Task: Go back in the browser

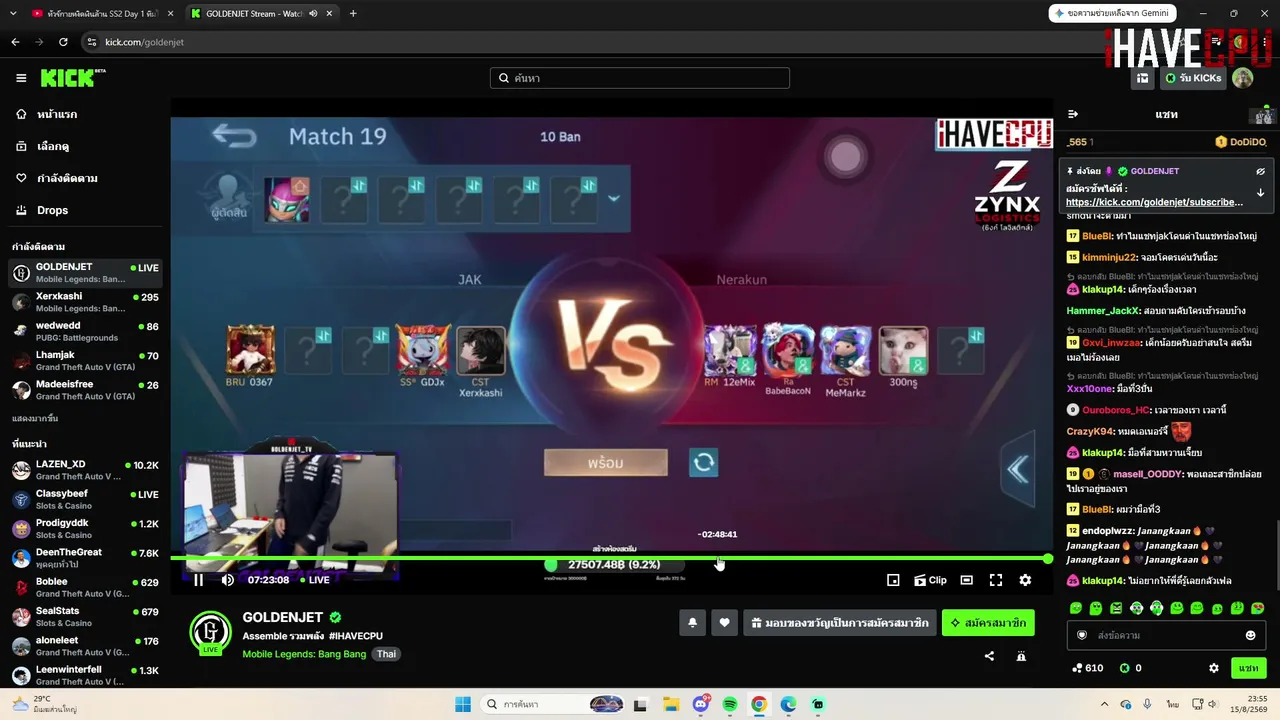Action: (x=15, y=42)
